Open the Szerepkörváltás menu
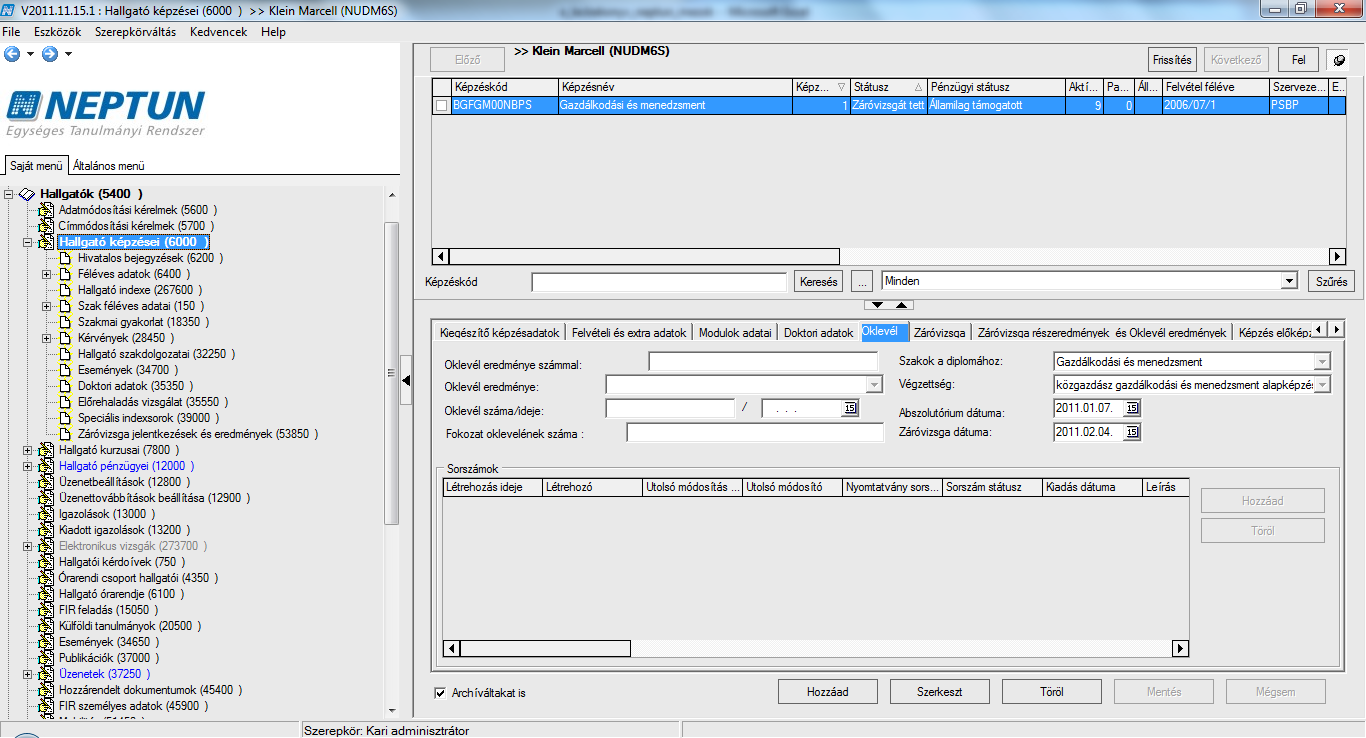The width and height of the screenshot is (1366, 738). point(135,32)
